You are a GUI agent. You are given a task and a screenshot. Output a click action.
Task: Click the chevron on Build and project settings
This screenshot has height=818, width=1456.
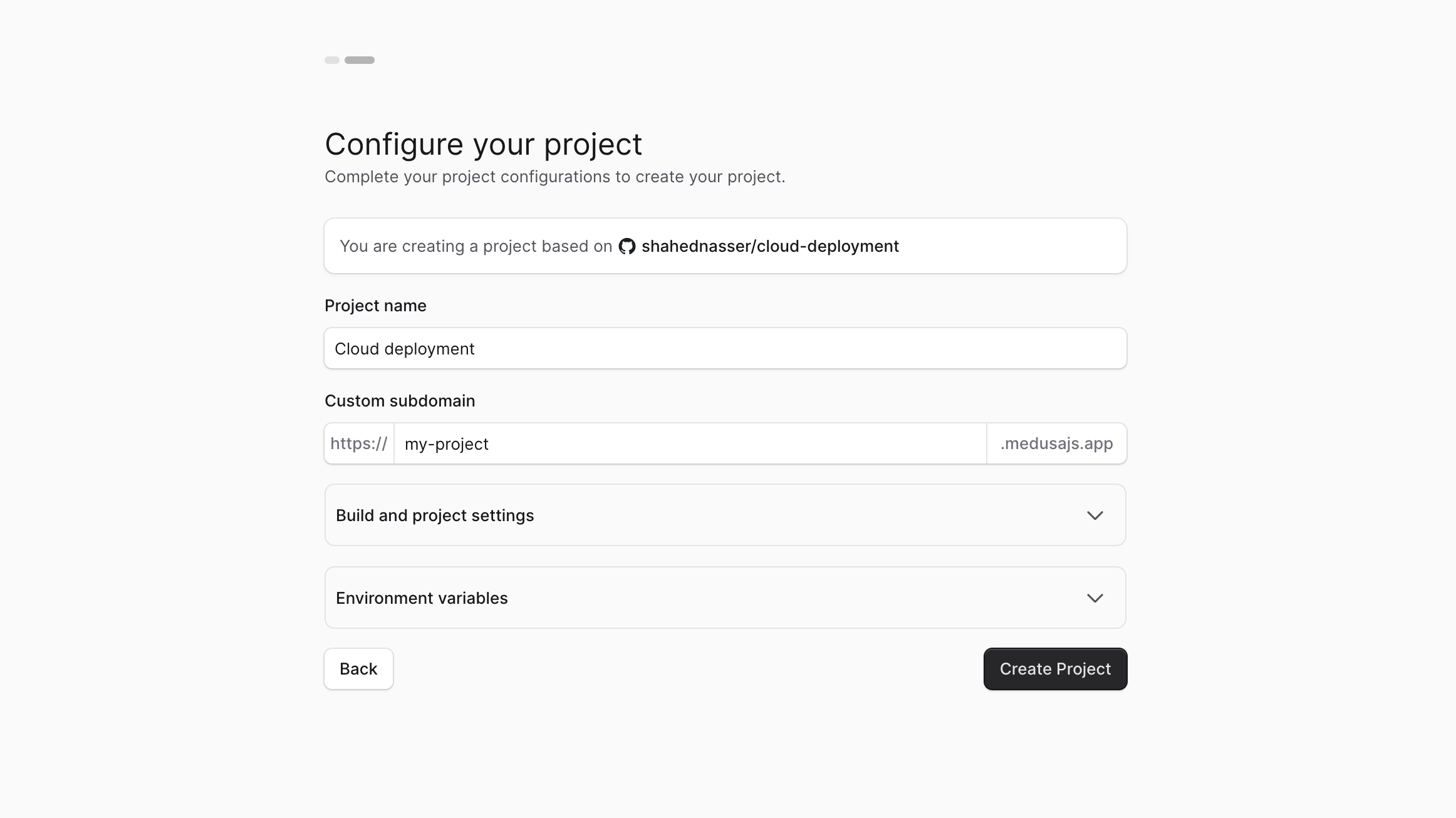(1095, 515)
